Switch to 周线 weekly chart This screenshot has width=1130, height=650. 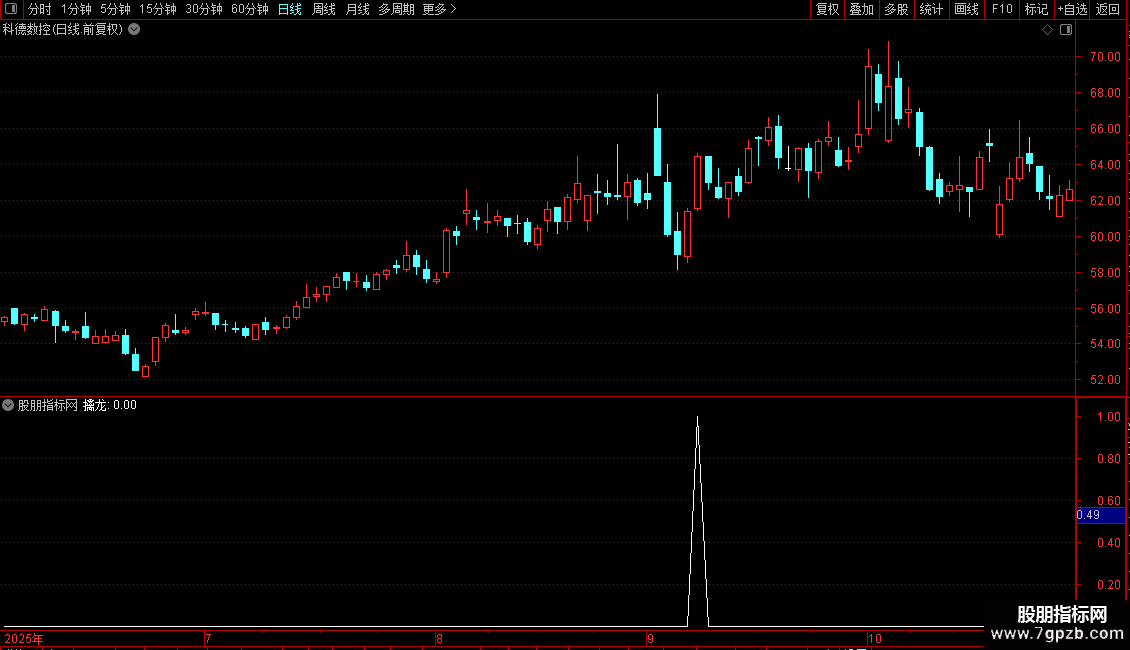(324, 9)
